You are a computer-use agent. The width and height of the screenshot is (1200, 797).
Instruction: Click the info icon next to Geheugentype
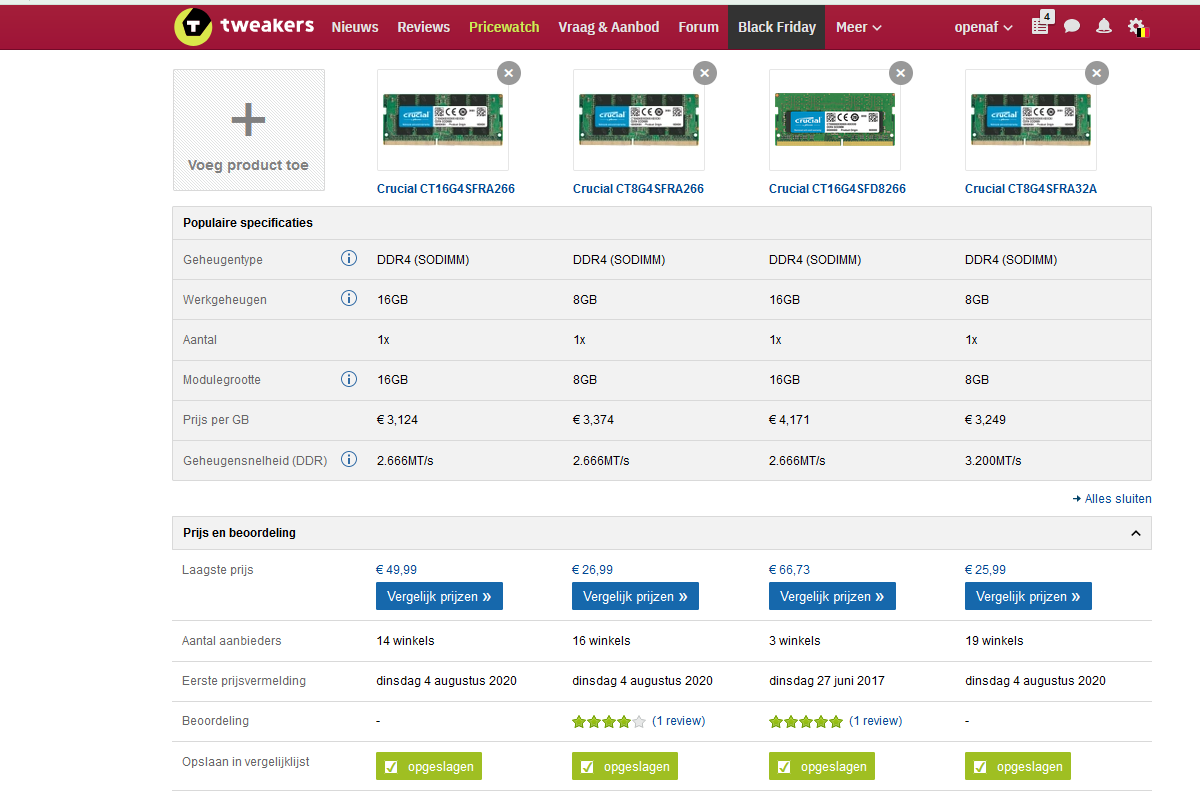coord(349,259)
